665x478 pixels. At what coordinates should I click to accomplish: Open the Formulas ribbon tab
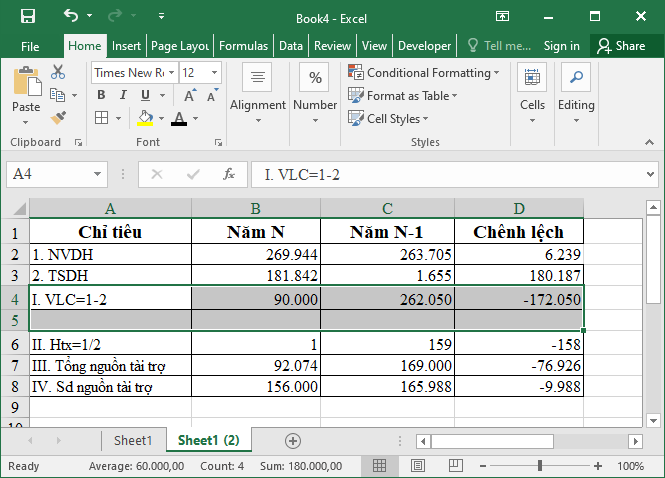pos(243,45)
